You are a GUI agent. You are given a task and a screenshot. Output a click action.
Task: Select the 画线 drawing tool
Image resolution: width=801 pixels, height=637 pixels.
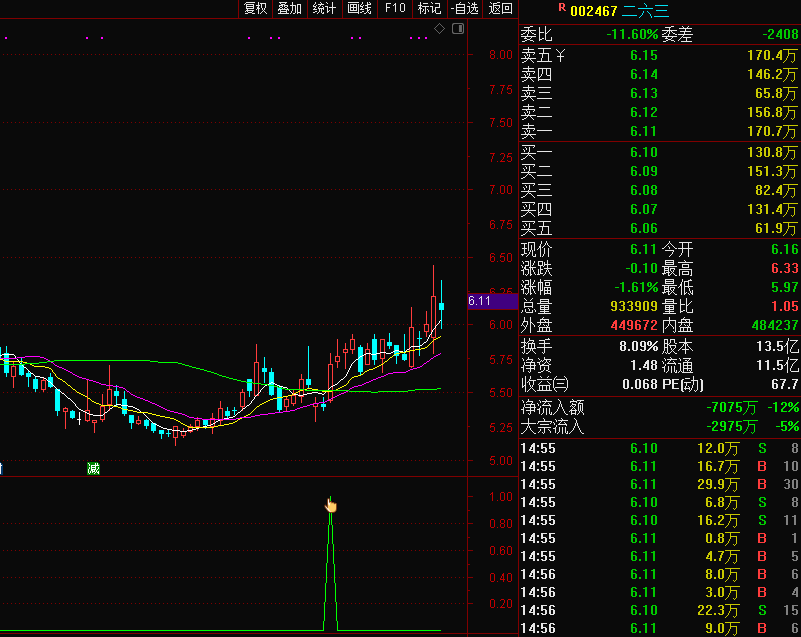[x=359, y=8]
